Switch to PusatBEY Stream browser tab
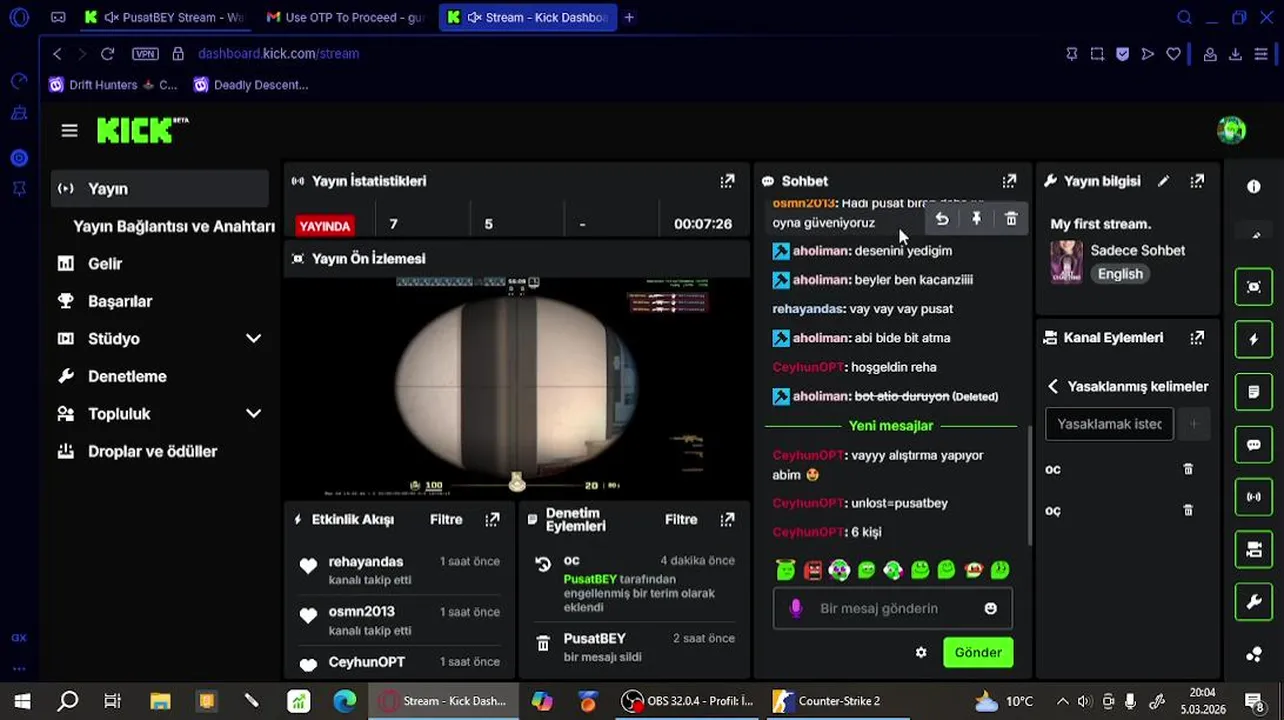Viewport: 1284px width, 720px height. click(164, 17)
